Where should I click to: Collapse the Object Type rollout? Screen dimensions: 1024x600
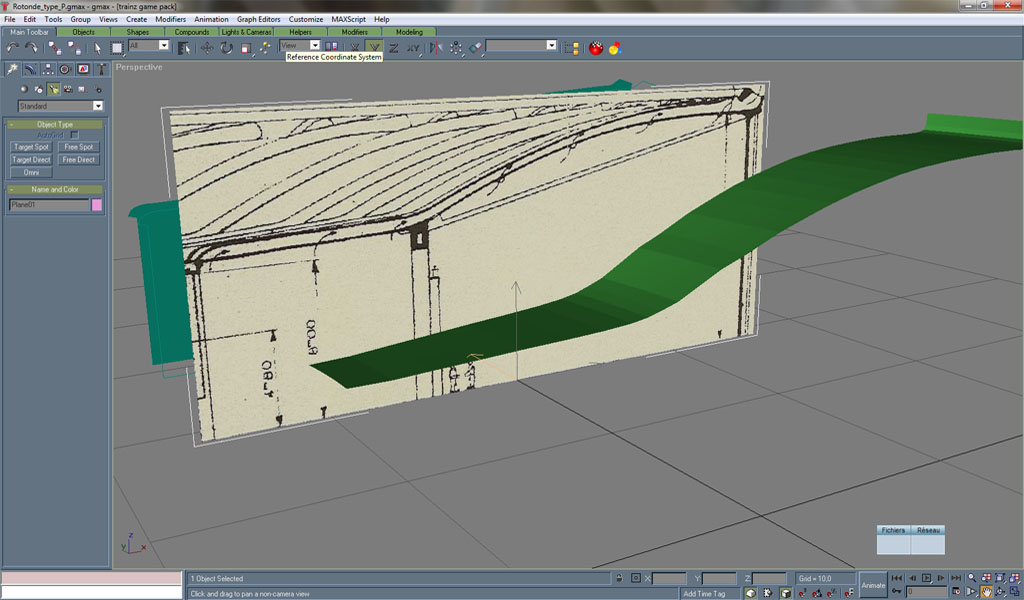55,124
